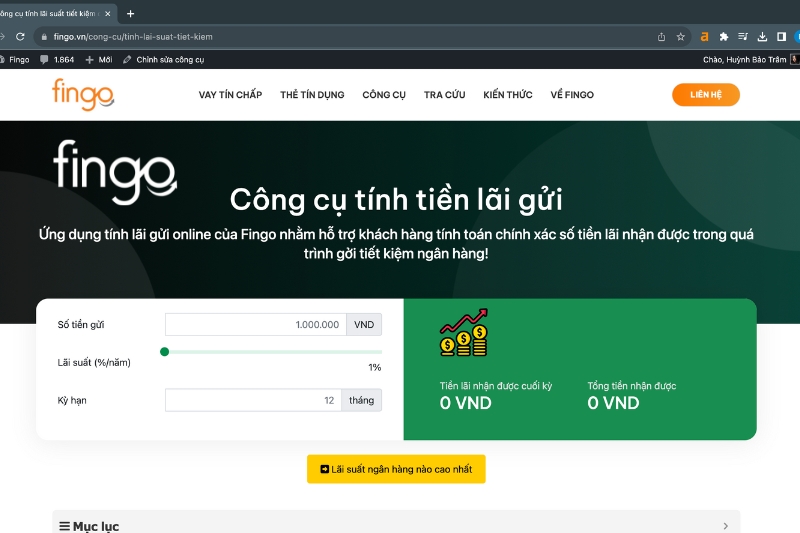Open the VAY TÍN CHẤP menu

click(x=230, y=95)
